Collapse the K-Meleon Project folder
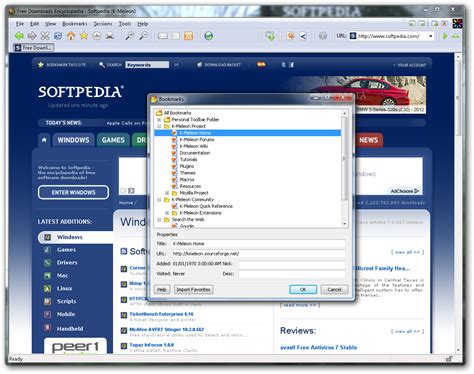The height and width of the screenshot is (374, 474). [x=159, y=126]
